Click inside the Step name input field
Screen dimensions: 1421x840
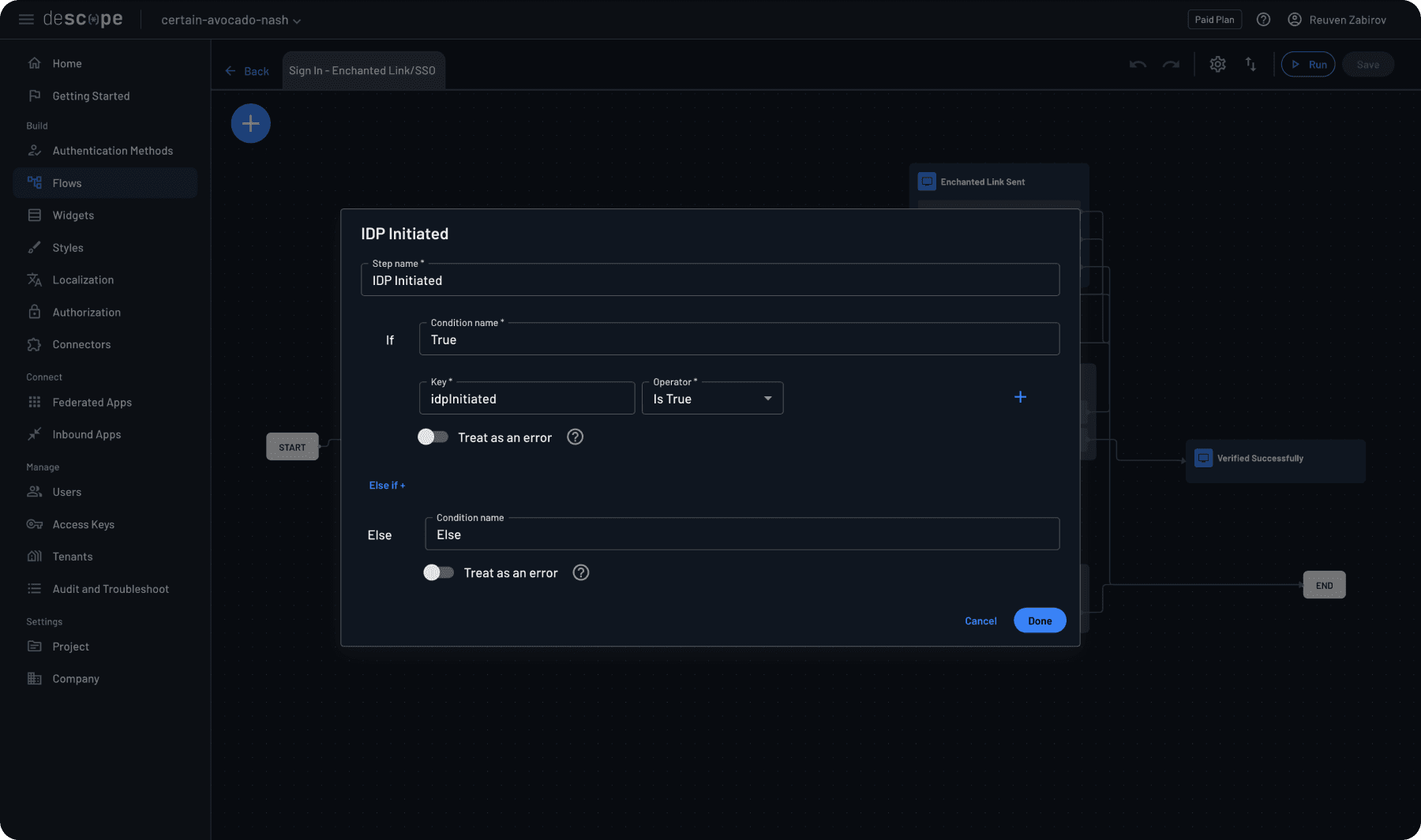709,279
